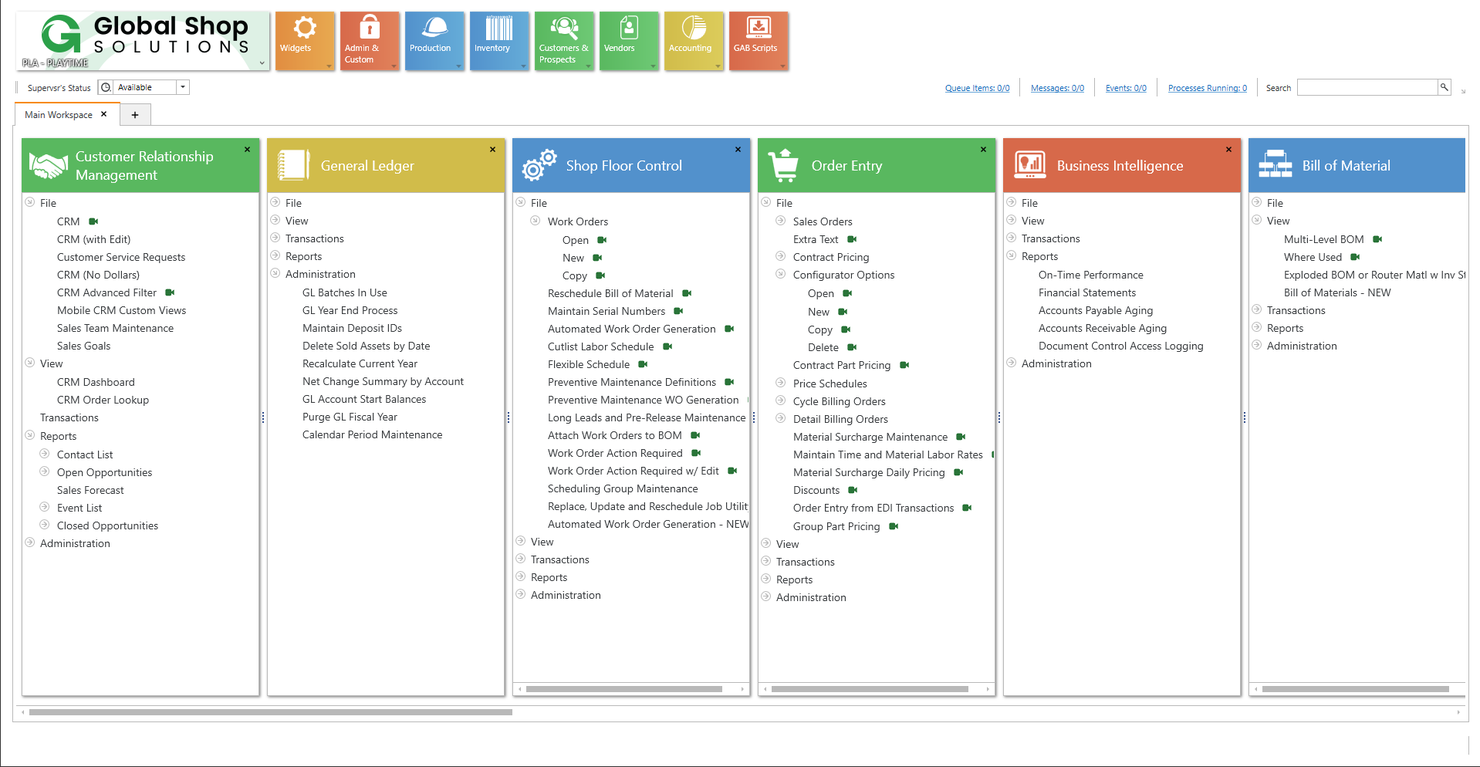Click the Order Entry cart icon
Screen dimensions: 1480x767
(784, 166)
